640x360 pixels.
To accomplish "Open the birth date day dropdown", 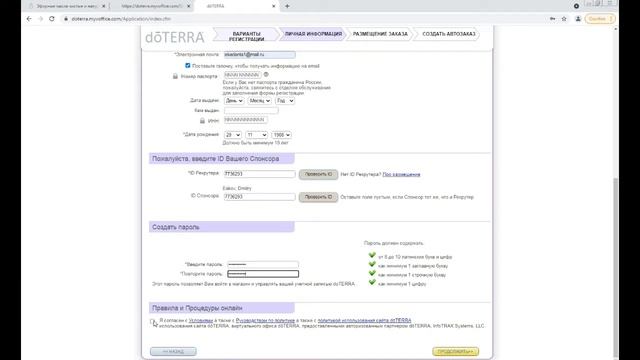I will 233,135.
